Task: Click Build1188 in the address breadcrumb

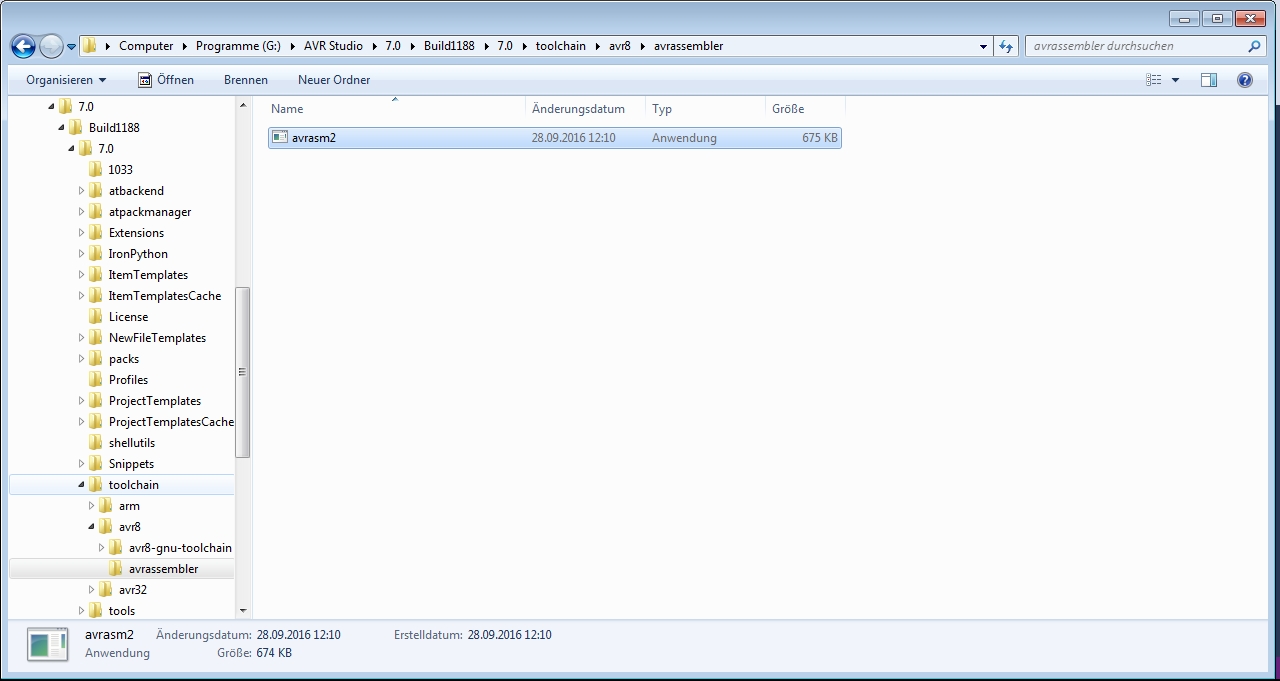Action: (x=449, y=46)
